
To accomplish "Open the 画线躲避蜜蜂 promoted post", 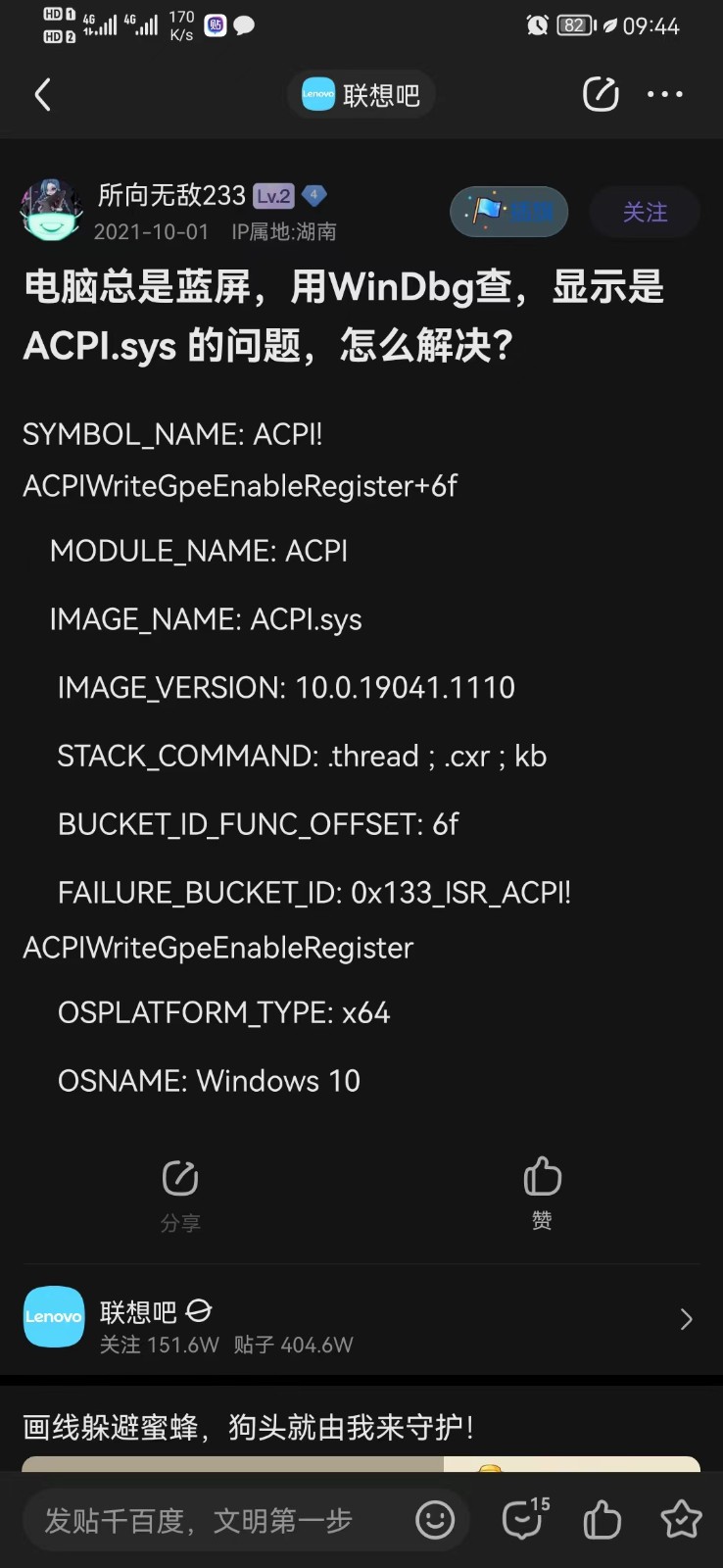I will [249, 1427].
